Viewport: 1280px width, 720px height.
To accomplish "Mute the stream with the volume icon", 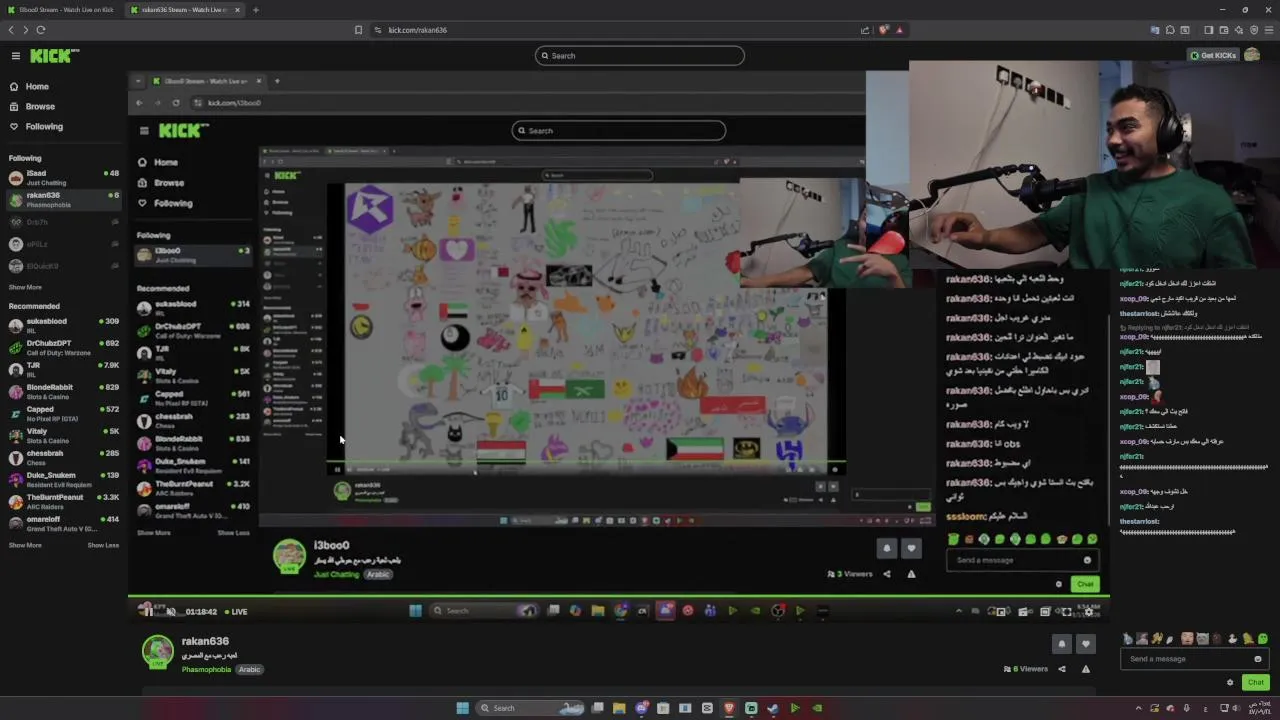I will pos(171,611).
